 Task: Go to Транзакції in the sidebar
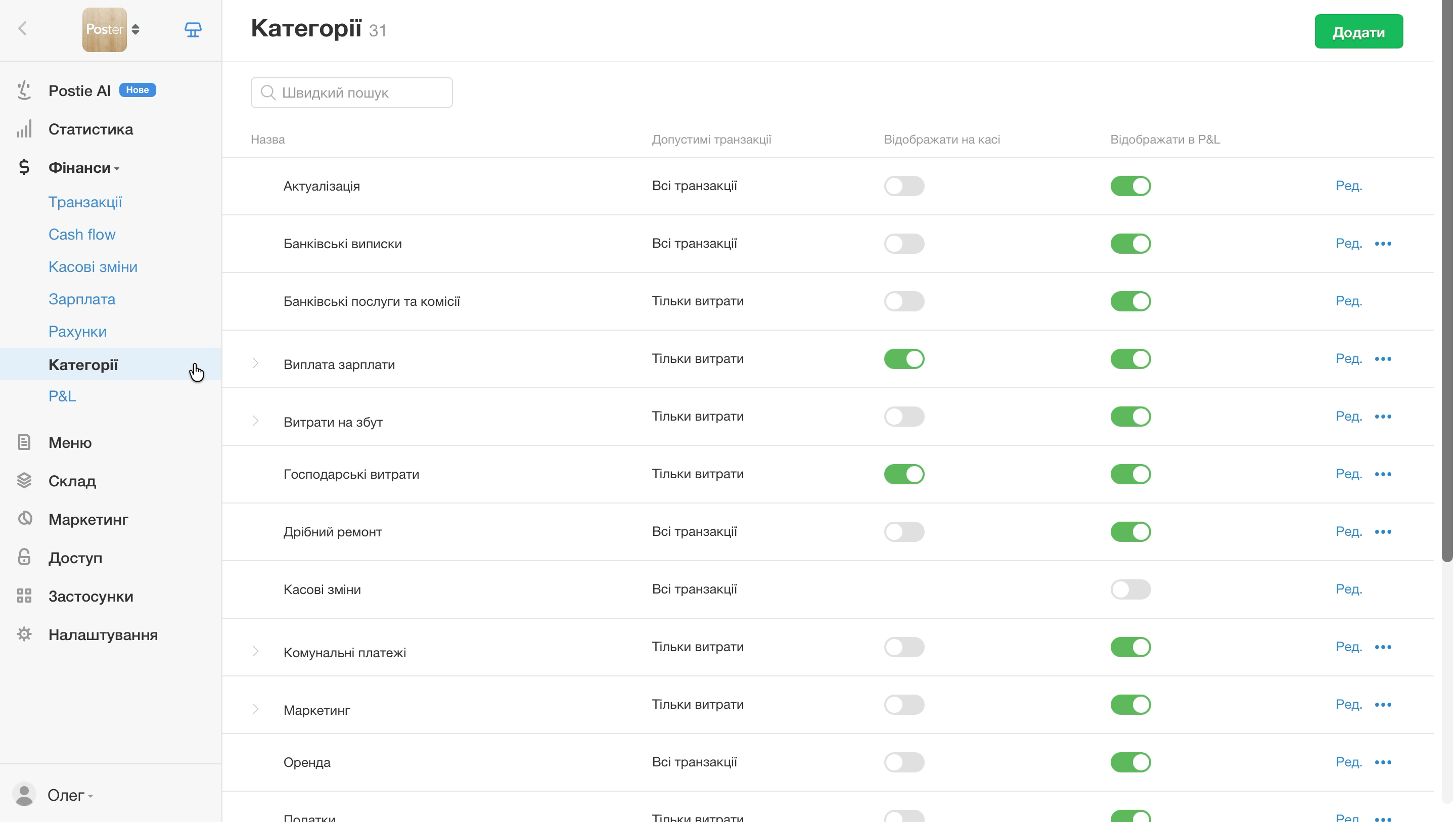coord(85,202)
